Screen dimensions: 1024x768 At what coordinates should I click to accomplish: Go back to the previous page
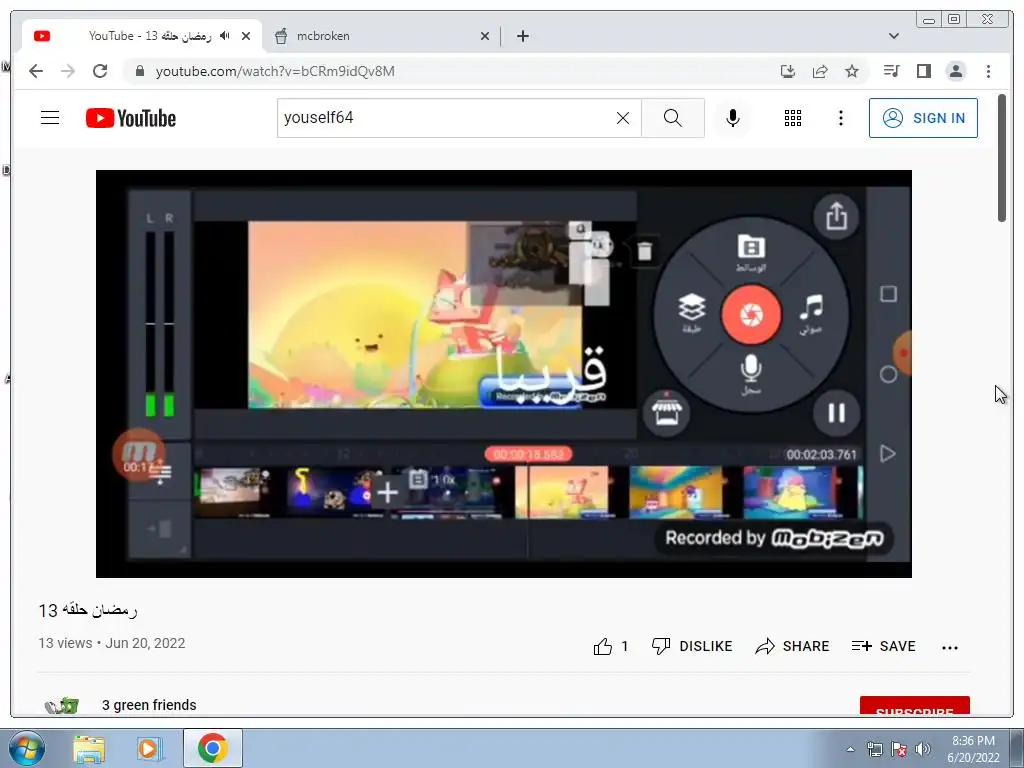pos(36,71)
